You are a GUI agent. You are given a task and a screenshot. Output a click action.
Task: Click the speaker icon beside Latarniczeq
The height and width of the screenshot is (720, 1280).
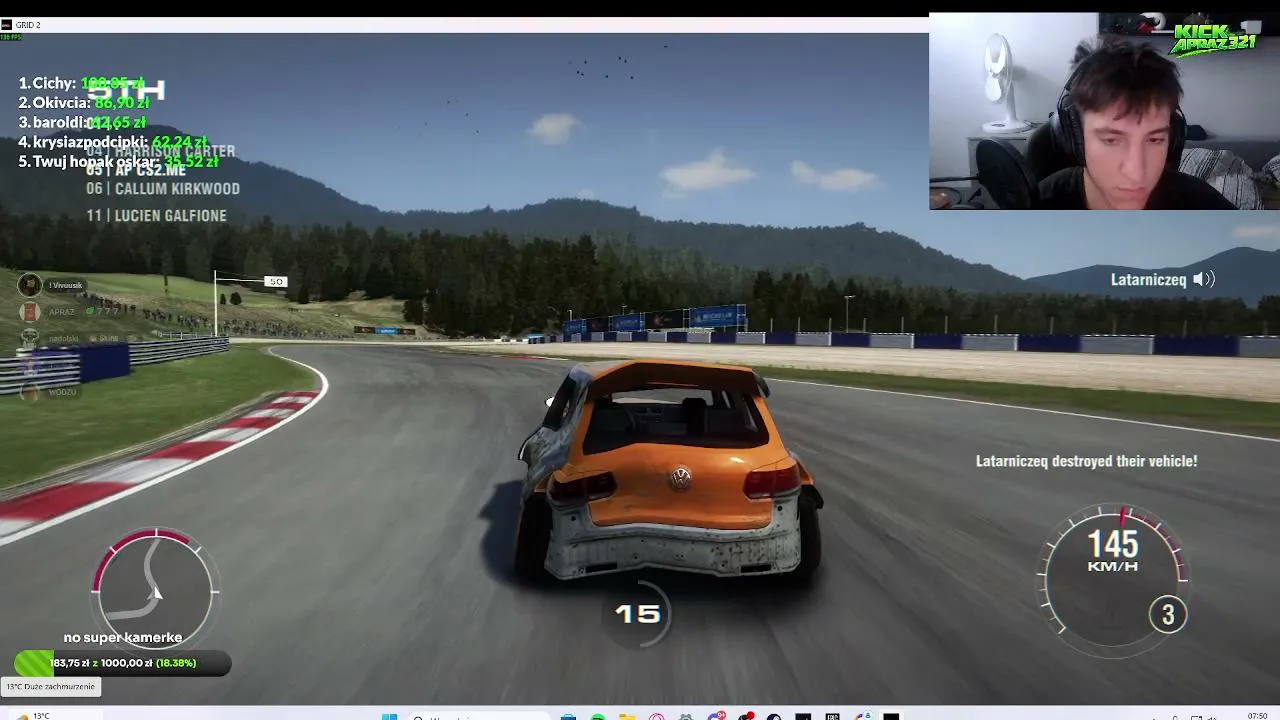coord(1204,279)
